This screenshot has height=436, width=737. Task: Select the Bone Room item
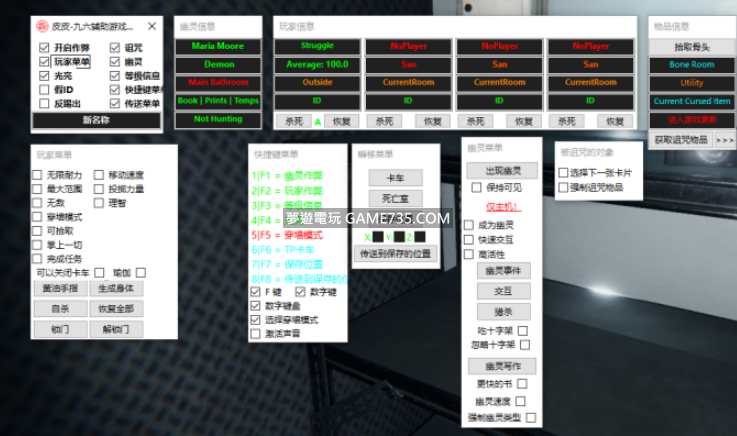(x=692, y=65)
